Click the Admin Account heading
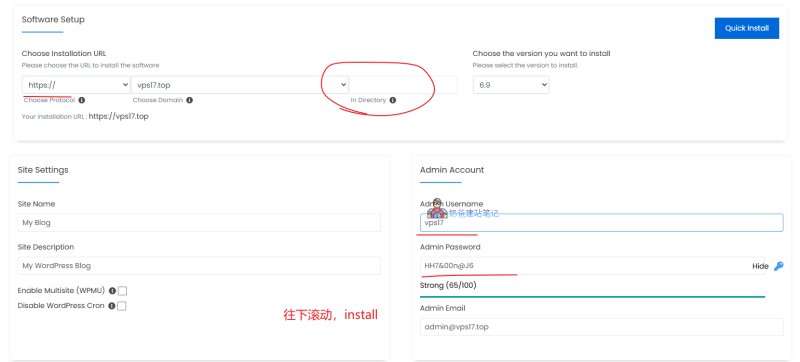Viewport: 800px width, 362px height. point(452,170)
